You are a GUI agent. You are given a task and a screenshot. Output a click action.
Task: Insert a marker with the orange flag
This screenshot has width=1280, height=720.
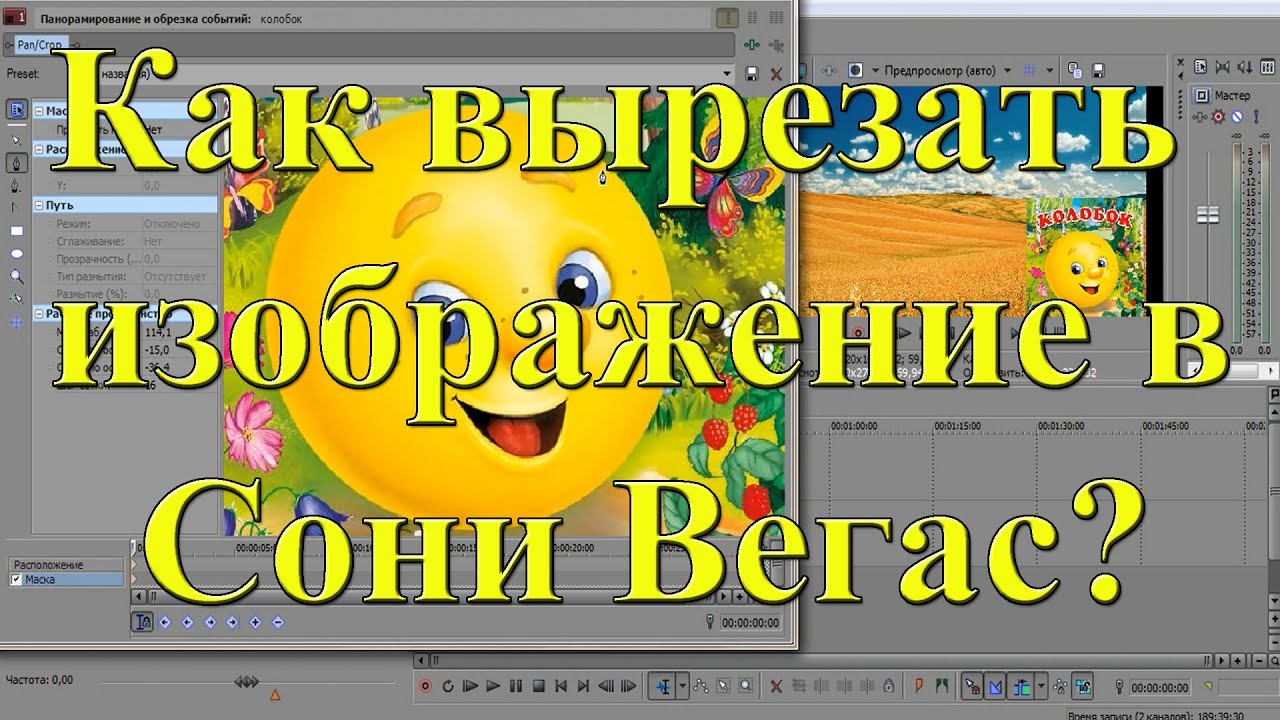click(919, 687)
